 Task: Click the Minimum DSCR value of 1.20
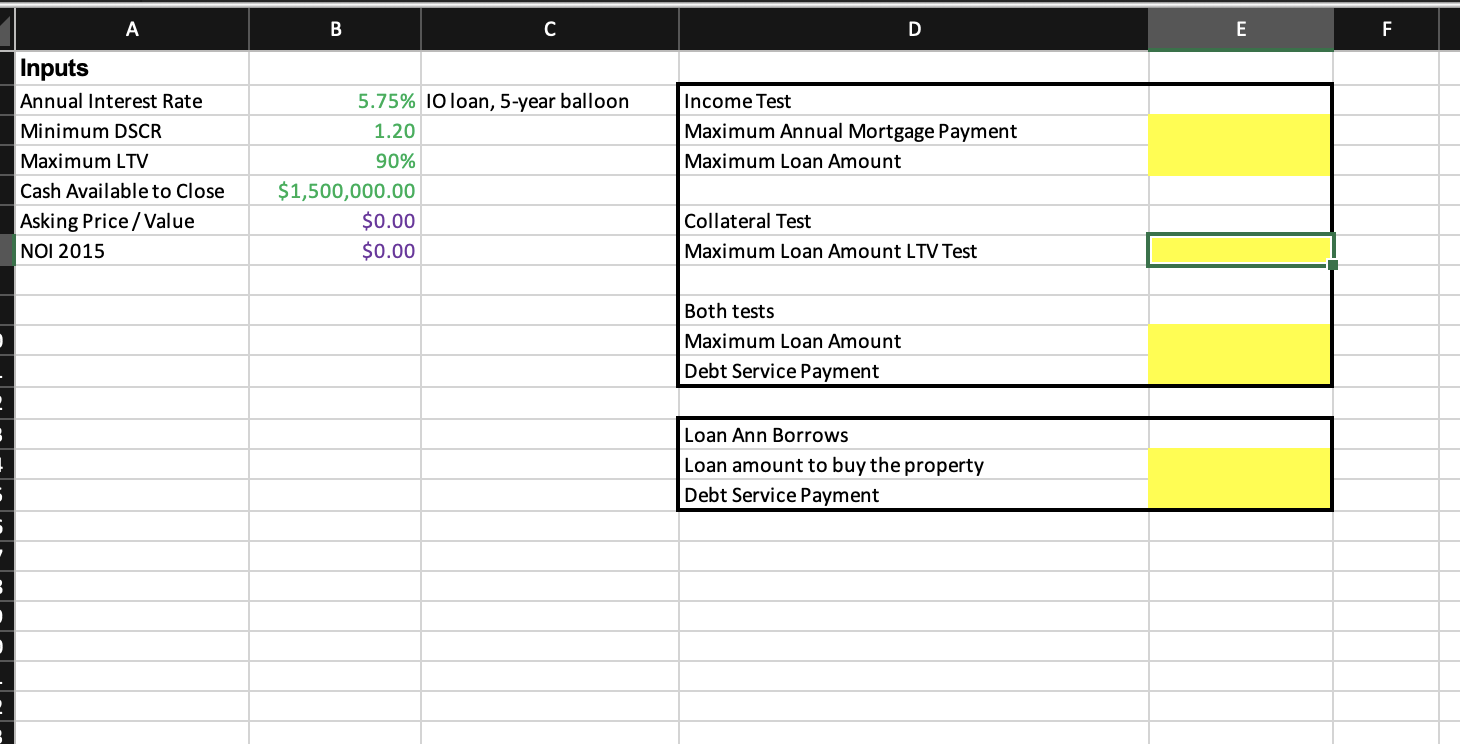coord(334,131)
